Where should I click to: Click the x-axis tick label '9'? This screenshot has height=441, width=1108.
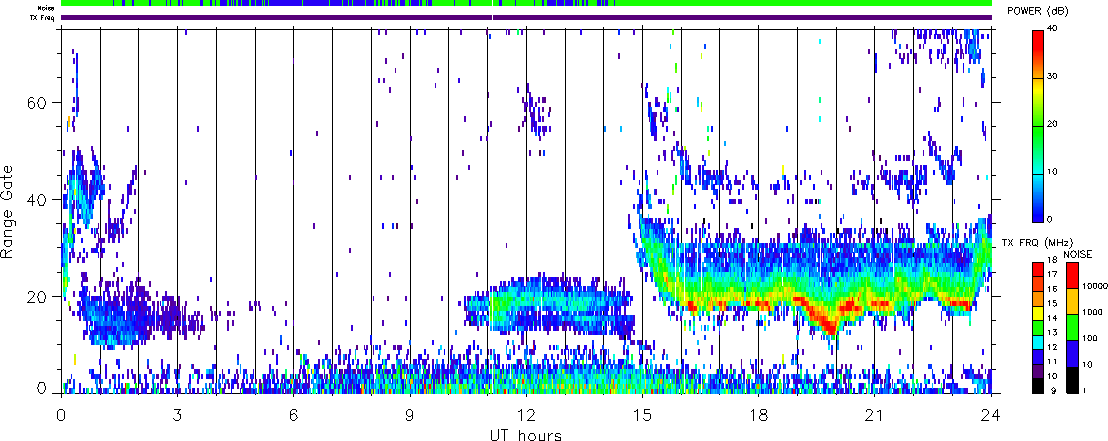coord(410,414)
